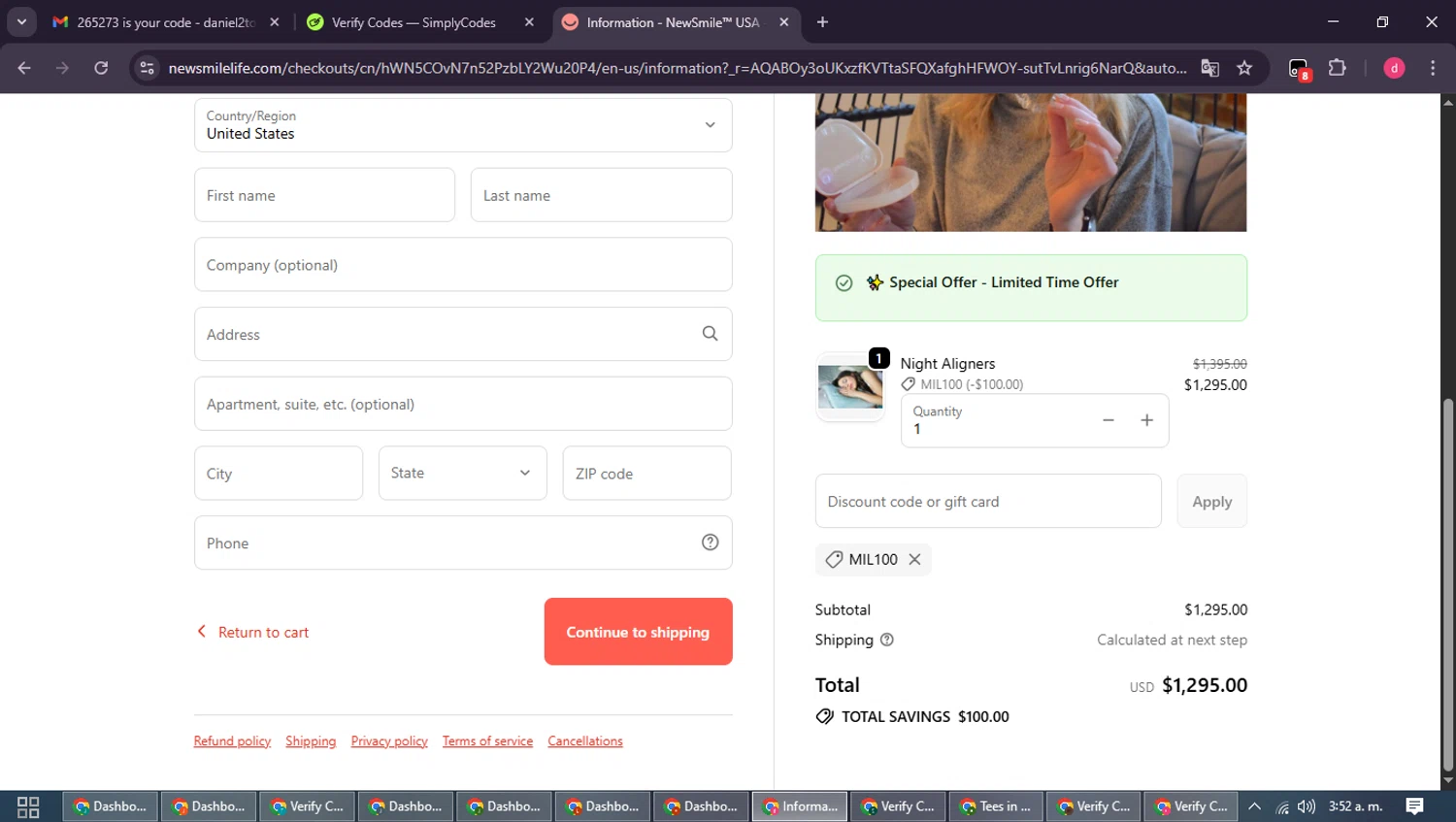Image resolution: width=1456 pixels, height=822 pixels.
Task: Close the Verify Codes SimplyCodes tab
Action: coord(529,22)
